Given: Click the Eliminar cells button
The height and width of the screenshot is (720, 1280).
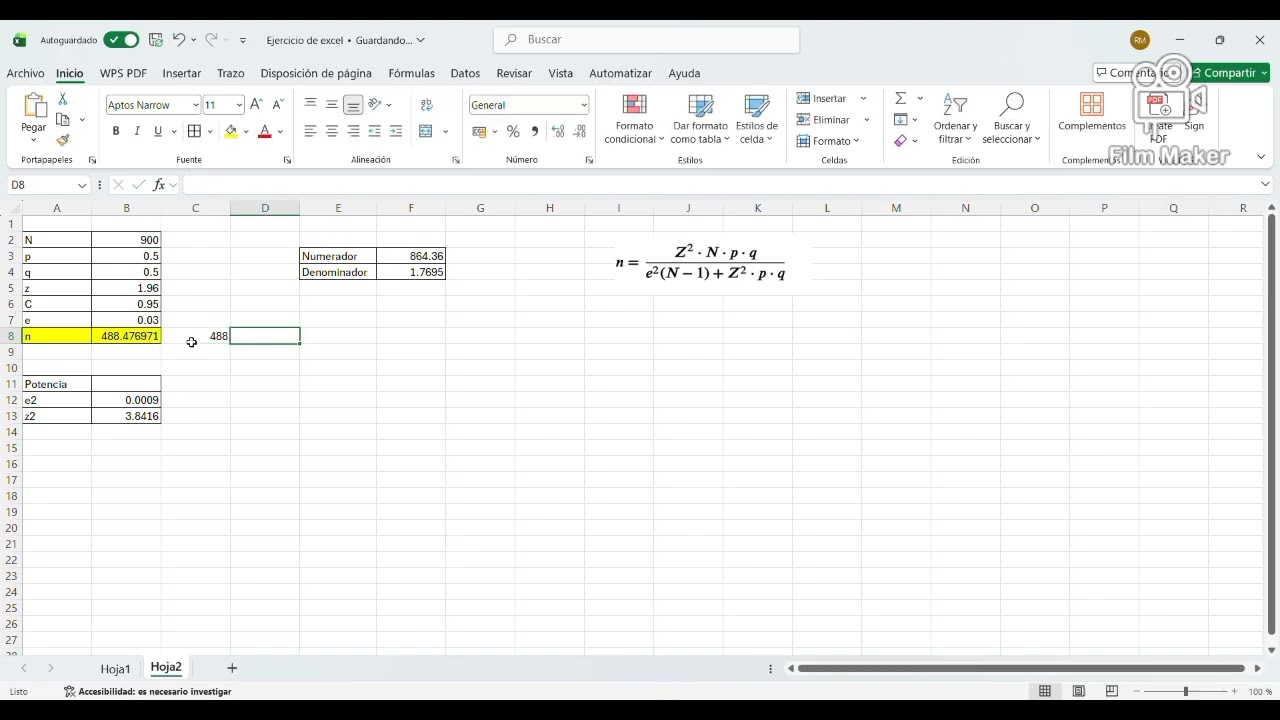Looking at the screenshot, I should coord(824,120).
